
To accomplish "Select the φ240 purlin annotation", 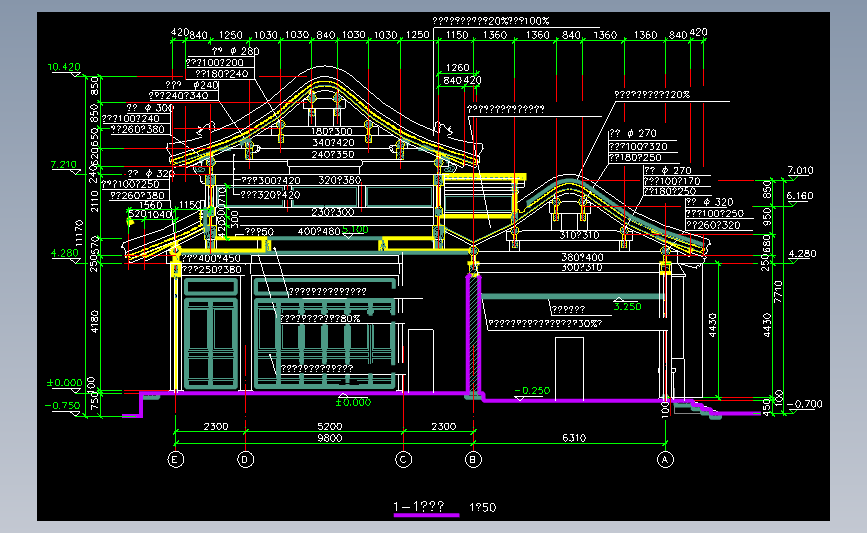I will 192,85.
